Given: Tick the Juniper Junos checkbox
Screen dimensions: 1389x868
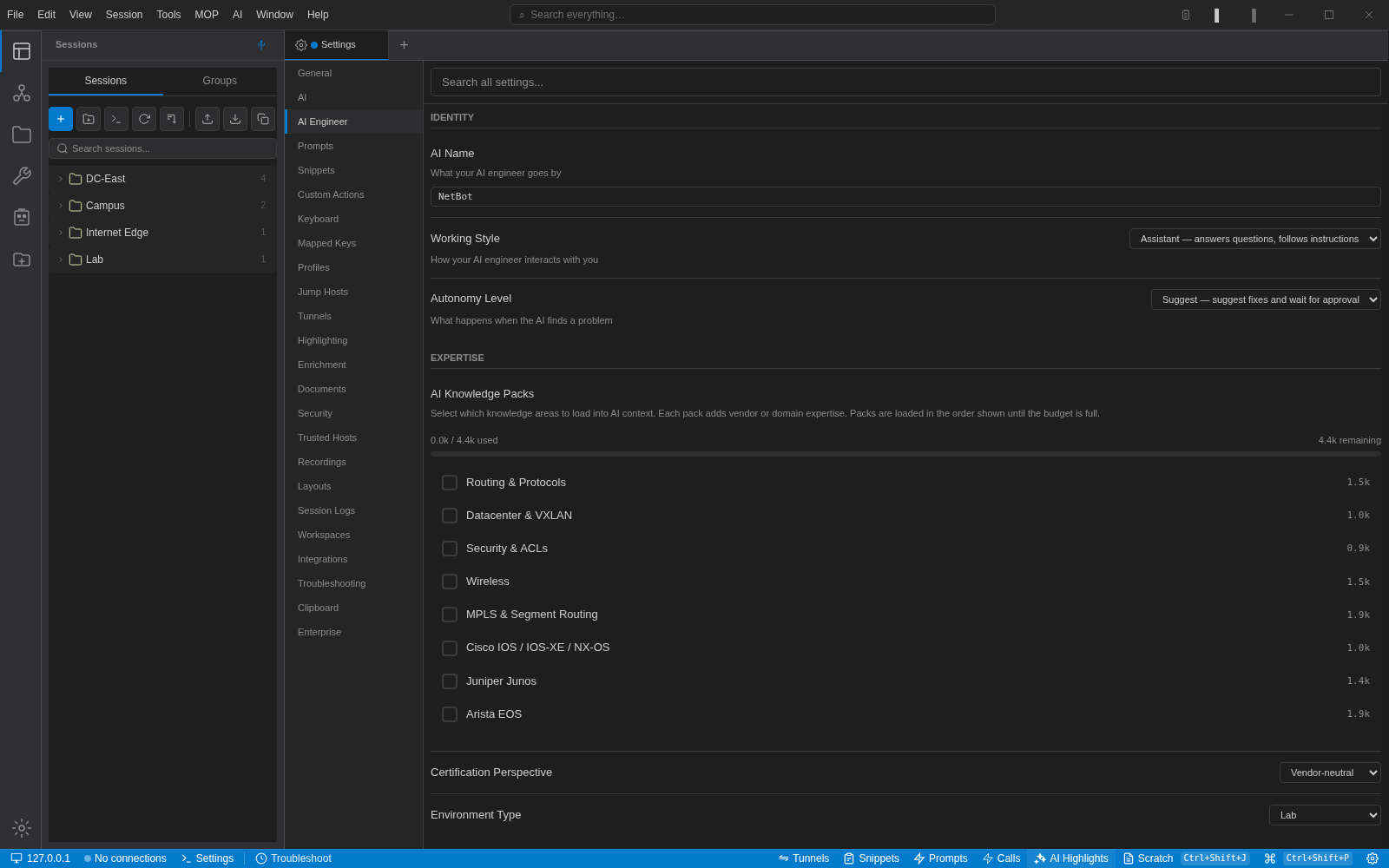Looking at the screenshot, I should (x=450, y=681).
